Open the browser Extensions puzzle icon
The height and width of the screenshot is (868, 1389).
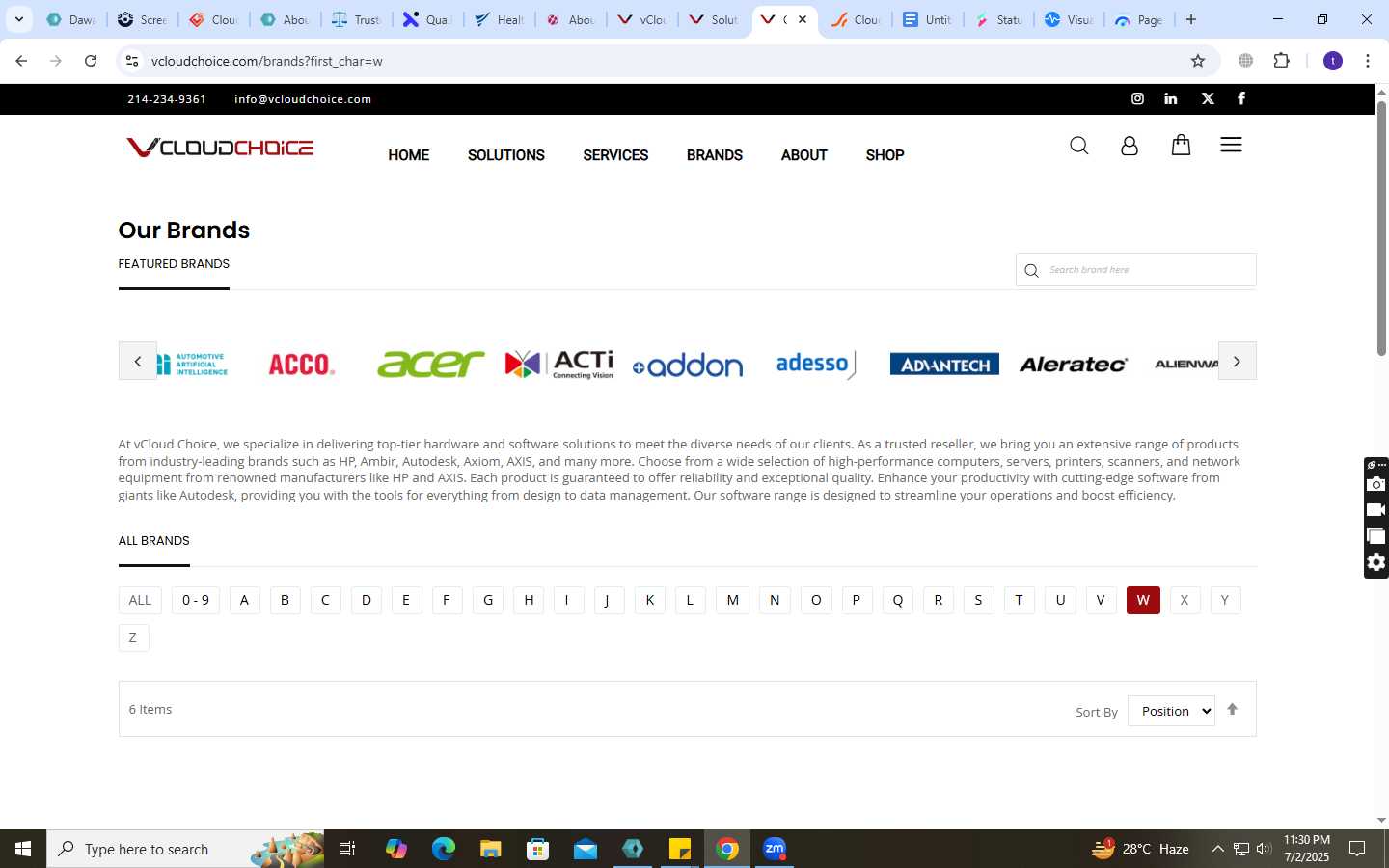[1281, 61]
